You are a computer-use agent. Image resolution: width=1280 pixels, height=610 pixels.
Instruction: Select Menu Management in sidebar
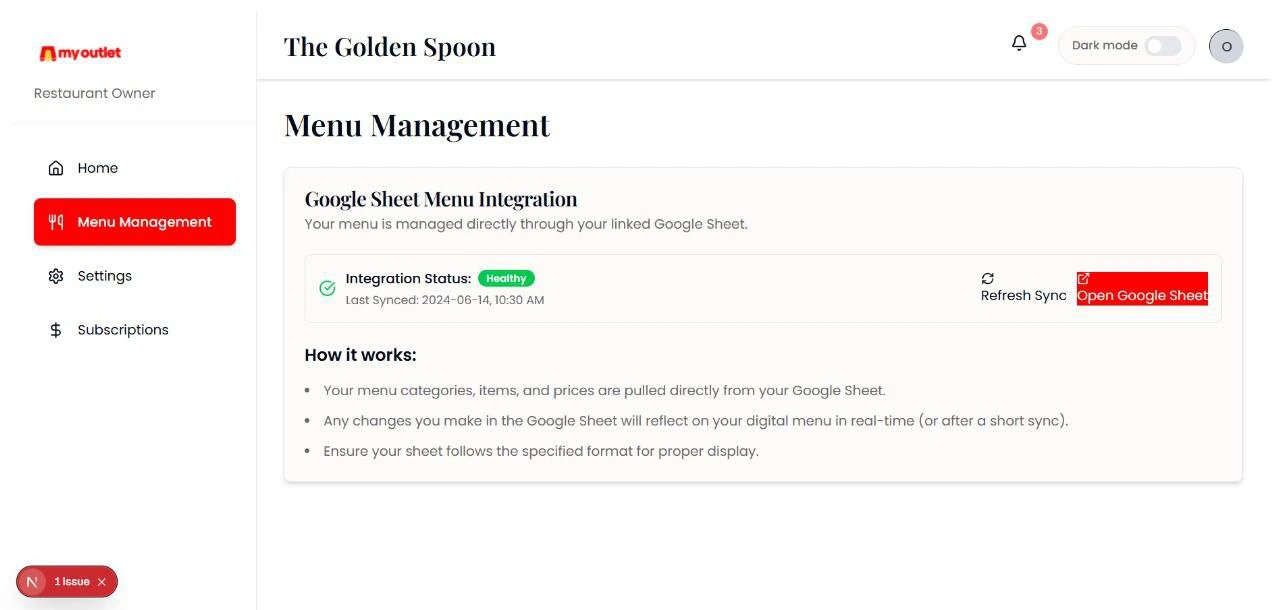[135, 222]
